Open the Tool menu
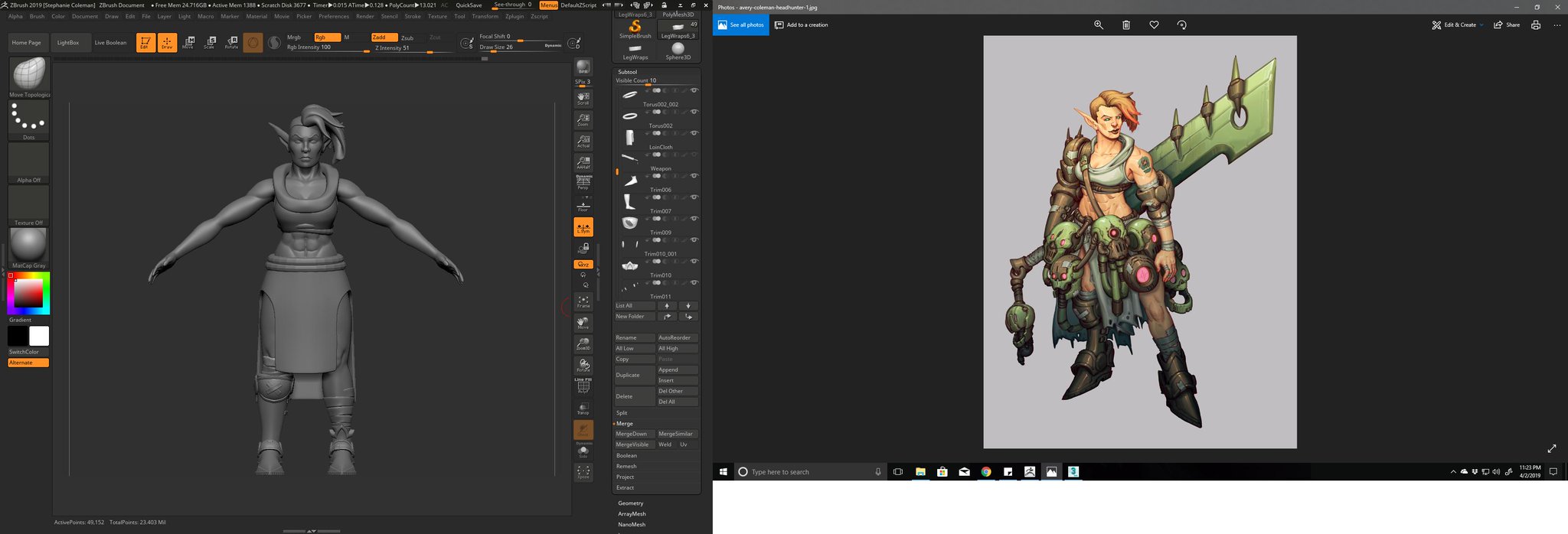This screenshot has height=534, width=1568. 459,16
